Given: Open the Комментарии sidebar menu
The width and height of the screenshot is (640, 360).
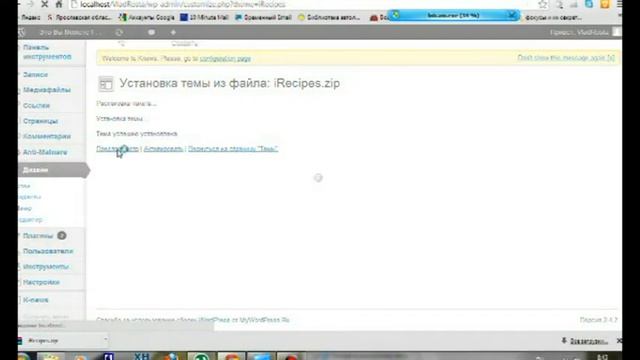Looking at the screenshot, I should (x=47, y=136).
